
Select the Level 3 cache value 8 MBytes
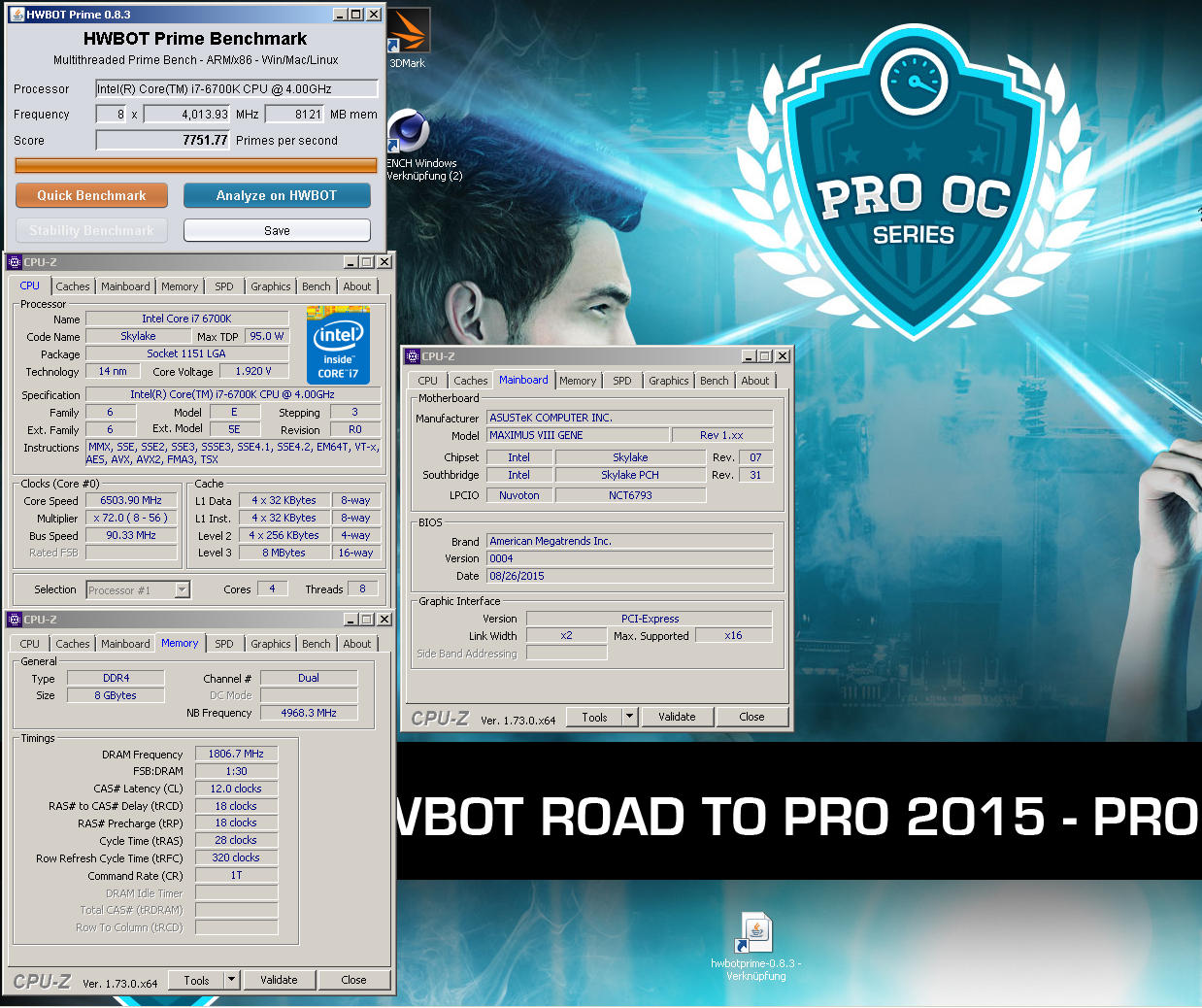(284, 553)
